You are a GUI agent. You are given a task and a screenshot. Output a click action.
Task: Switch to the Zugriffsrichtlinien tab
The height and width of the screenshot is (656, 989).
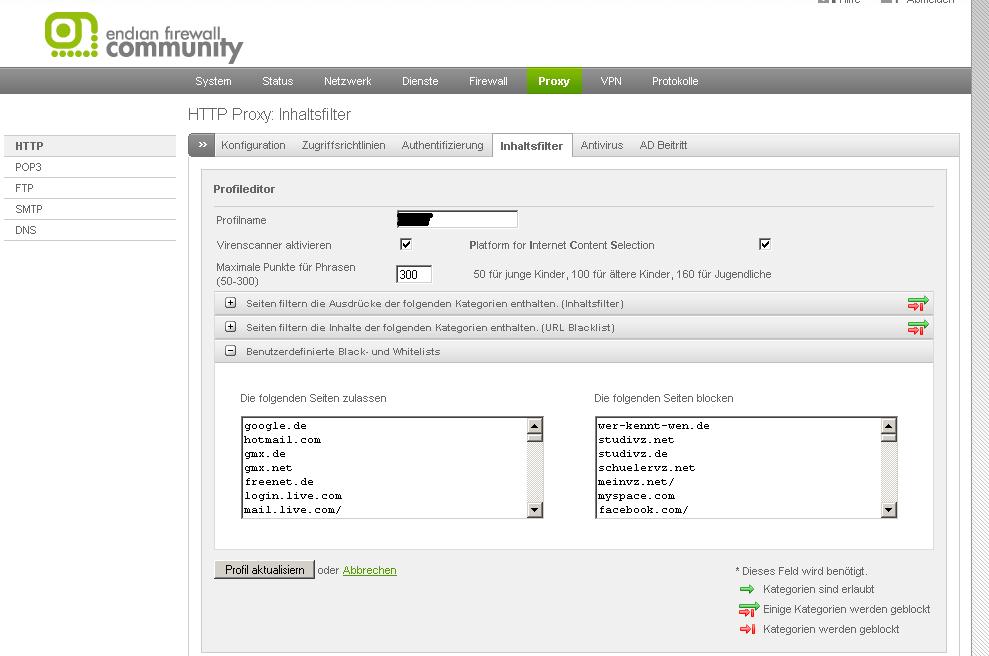343,145
